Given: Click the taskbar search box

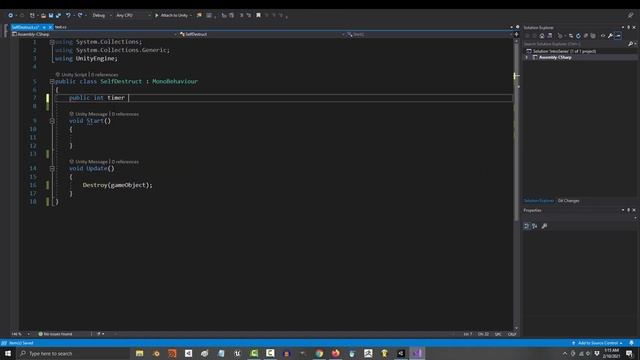Looking at the screenshot, I should click(73, 353).
